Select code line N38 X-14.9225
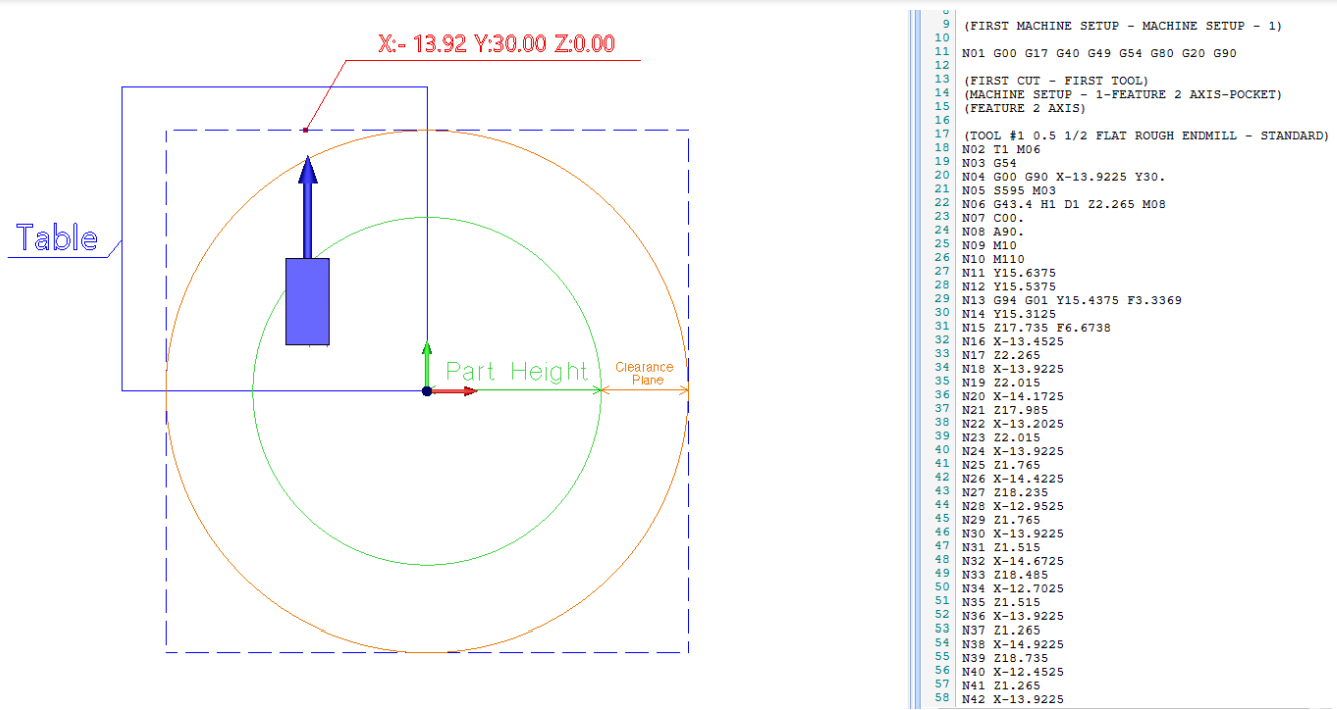This screenshot has height=710, width=1337. click(1013, 645)
